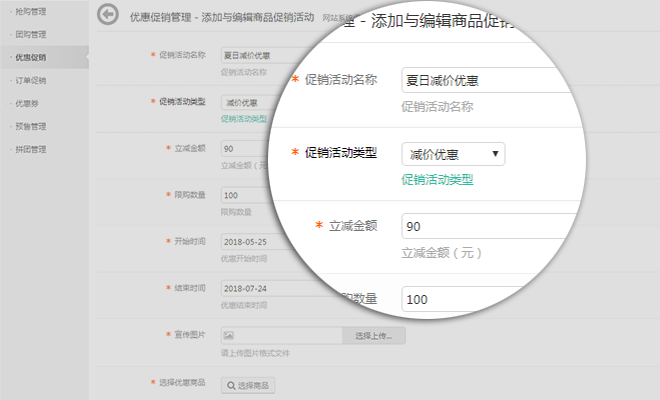Click the 结束时间 field label
This screenshot has height=400, width=660.
coord(190,288)
